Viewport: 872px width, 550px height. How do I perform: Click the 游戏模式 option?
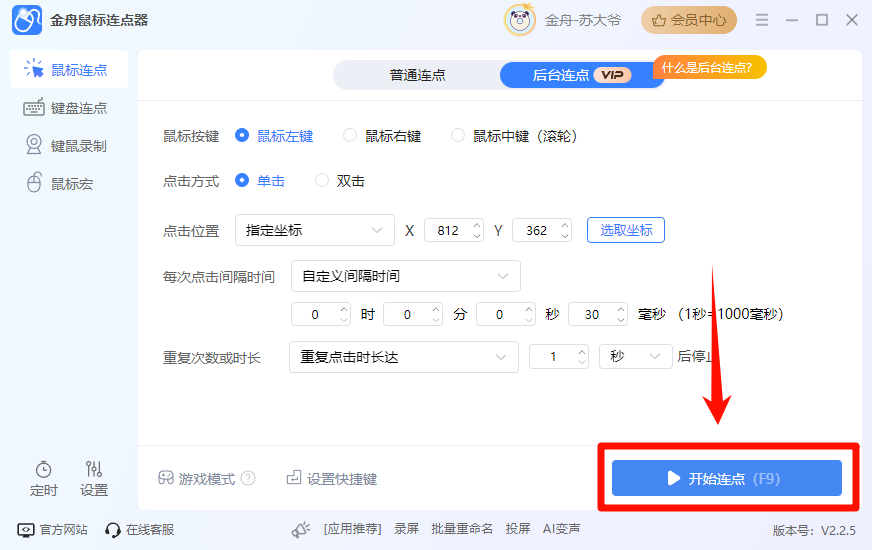196,478
